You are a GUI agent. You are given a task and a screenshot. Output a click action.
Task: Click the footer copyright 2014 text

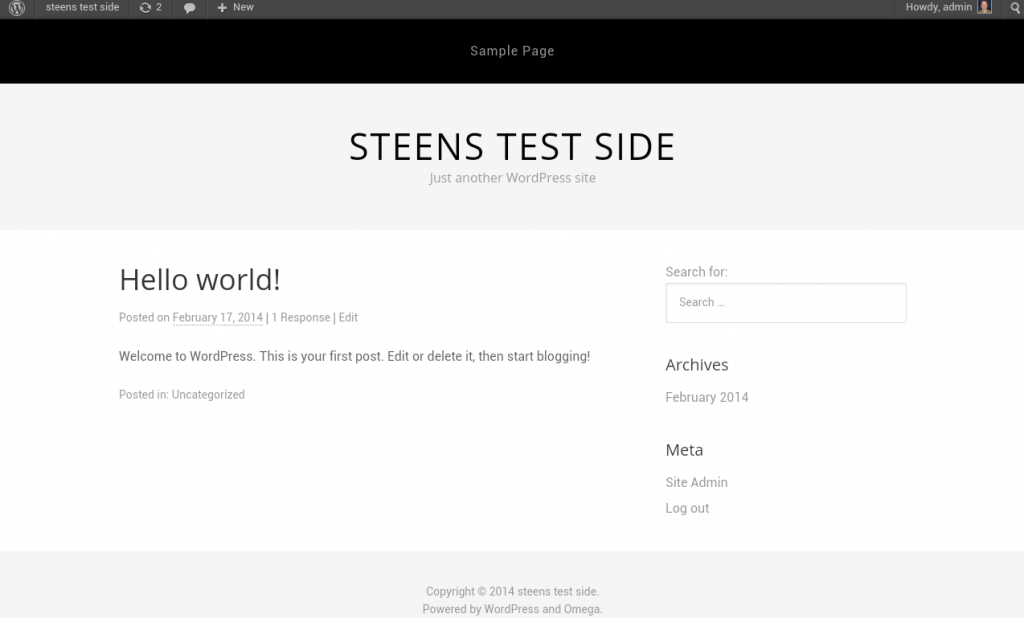(x=512, y=591)
